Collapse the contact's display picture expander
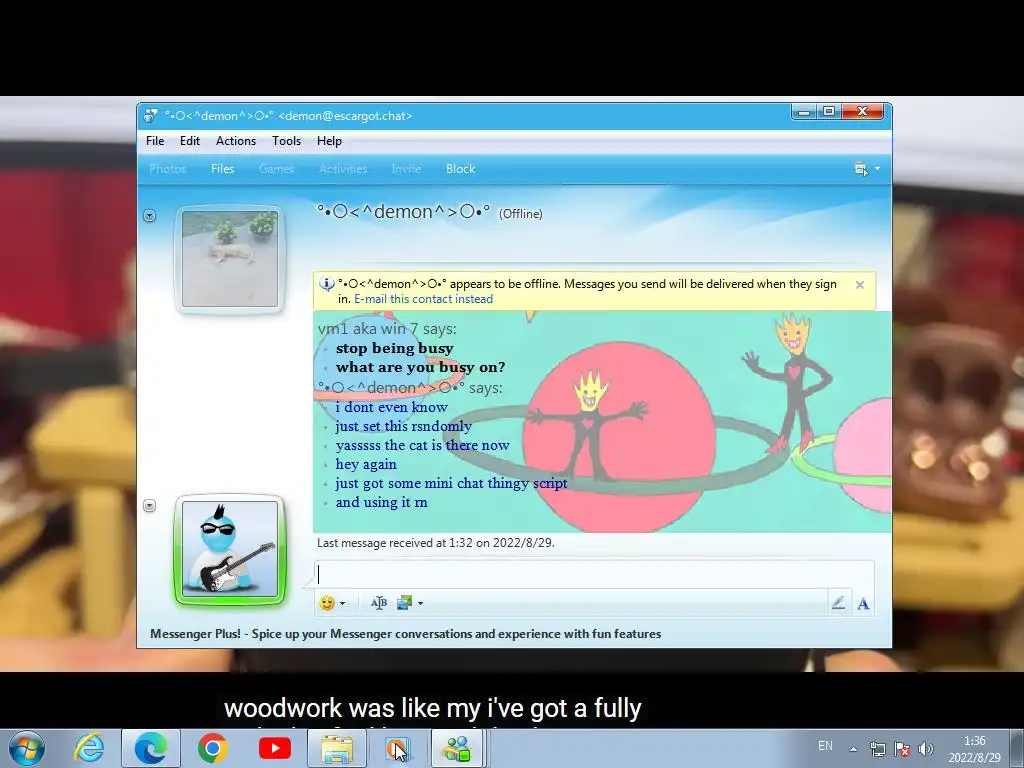This screenshot has height=768, width=1024. pos(150,216)
